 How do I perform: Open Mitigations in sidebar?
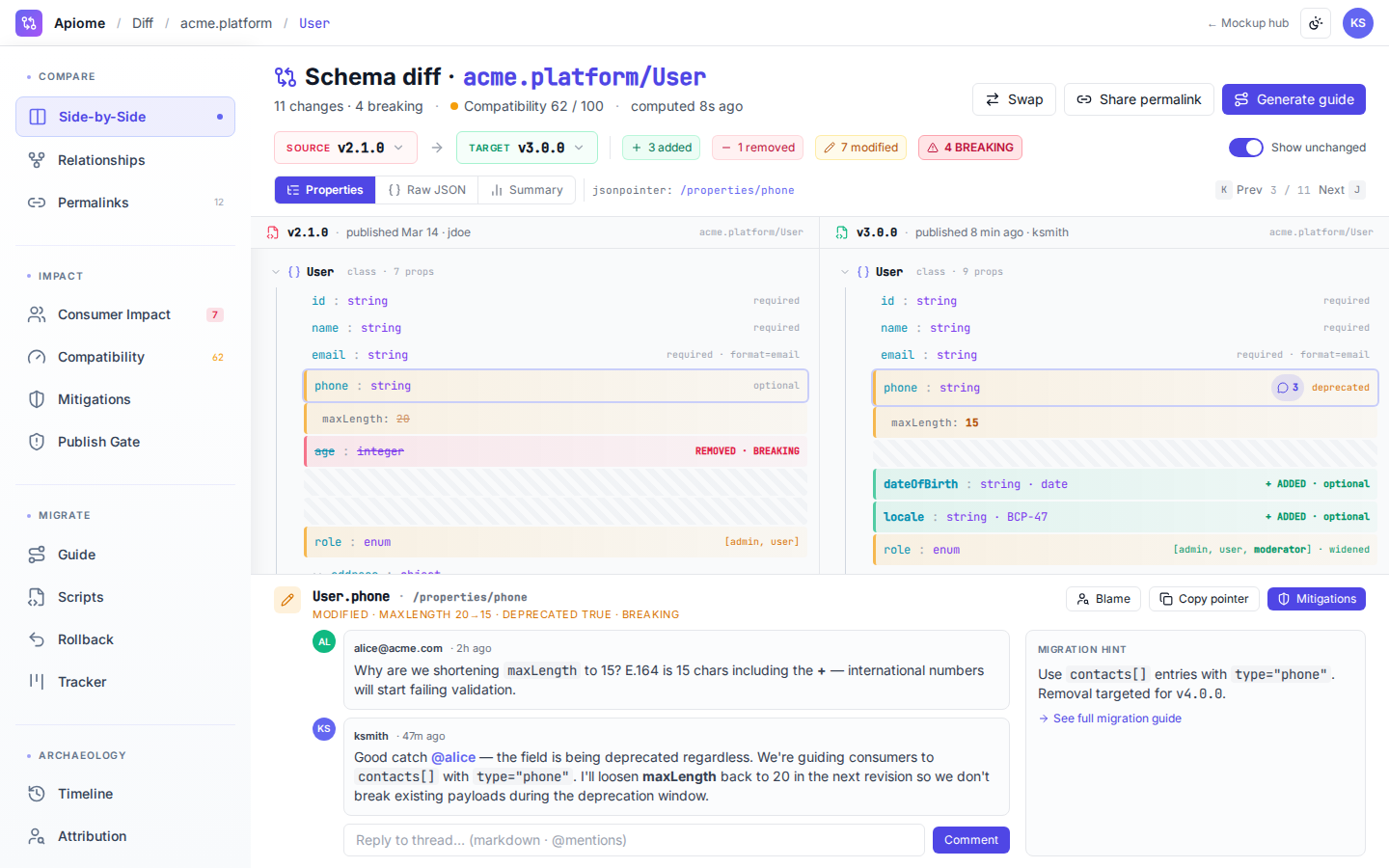[125, 399]
